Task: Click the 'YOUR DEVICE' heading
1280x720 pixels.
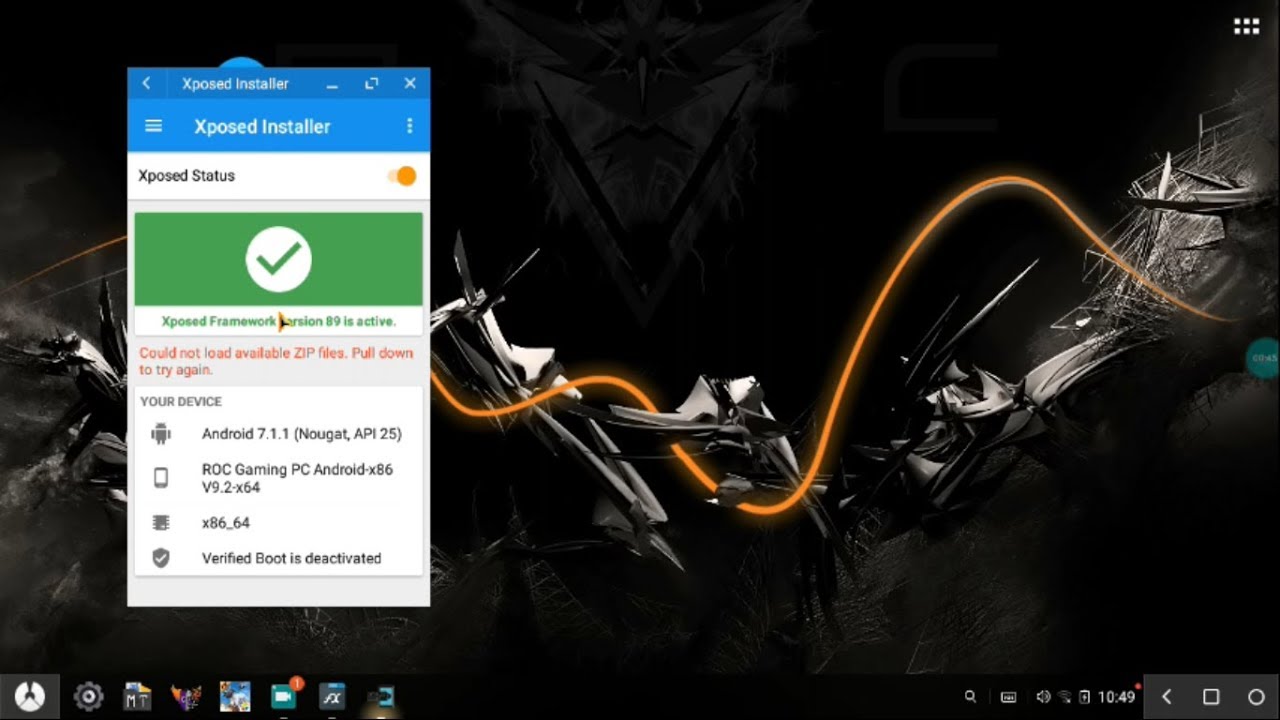Action: click(181, 402)
